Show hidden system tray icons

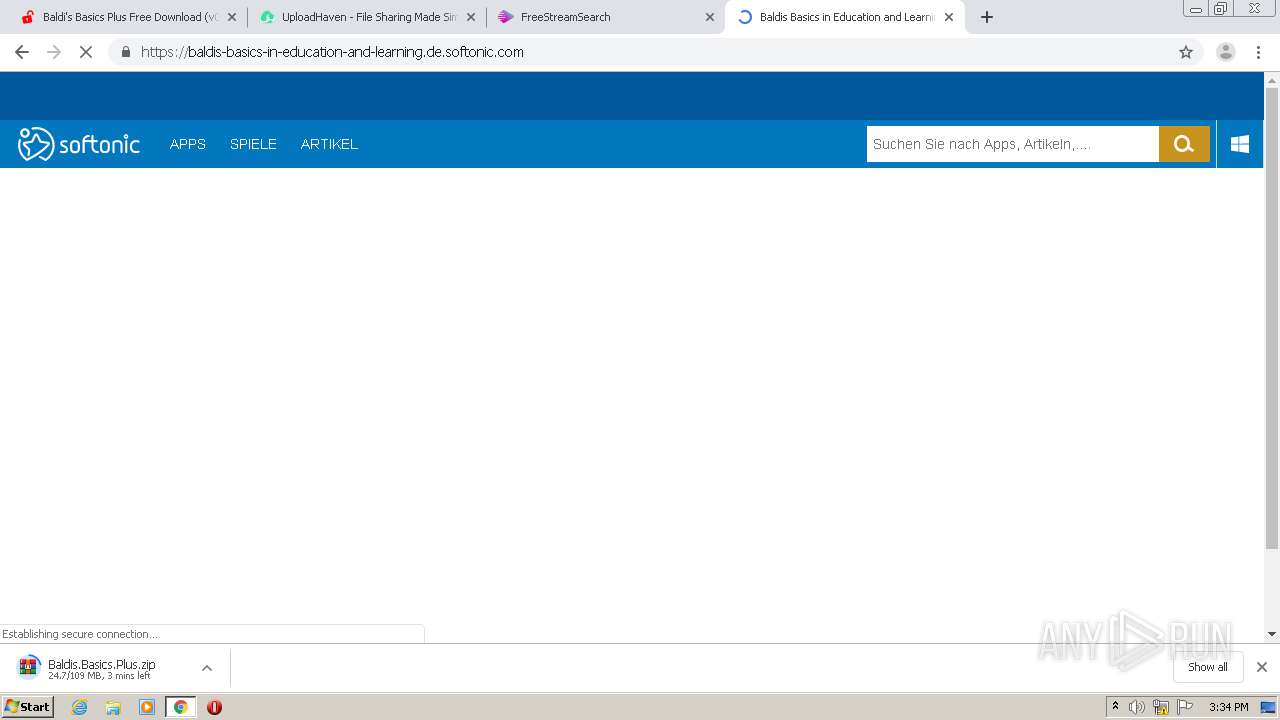(x=1115, y=707)
